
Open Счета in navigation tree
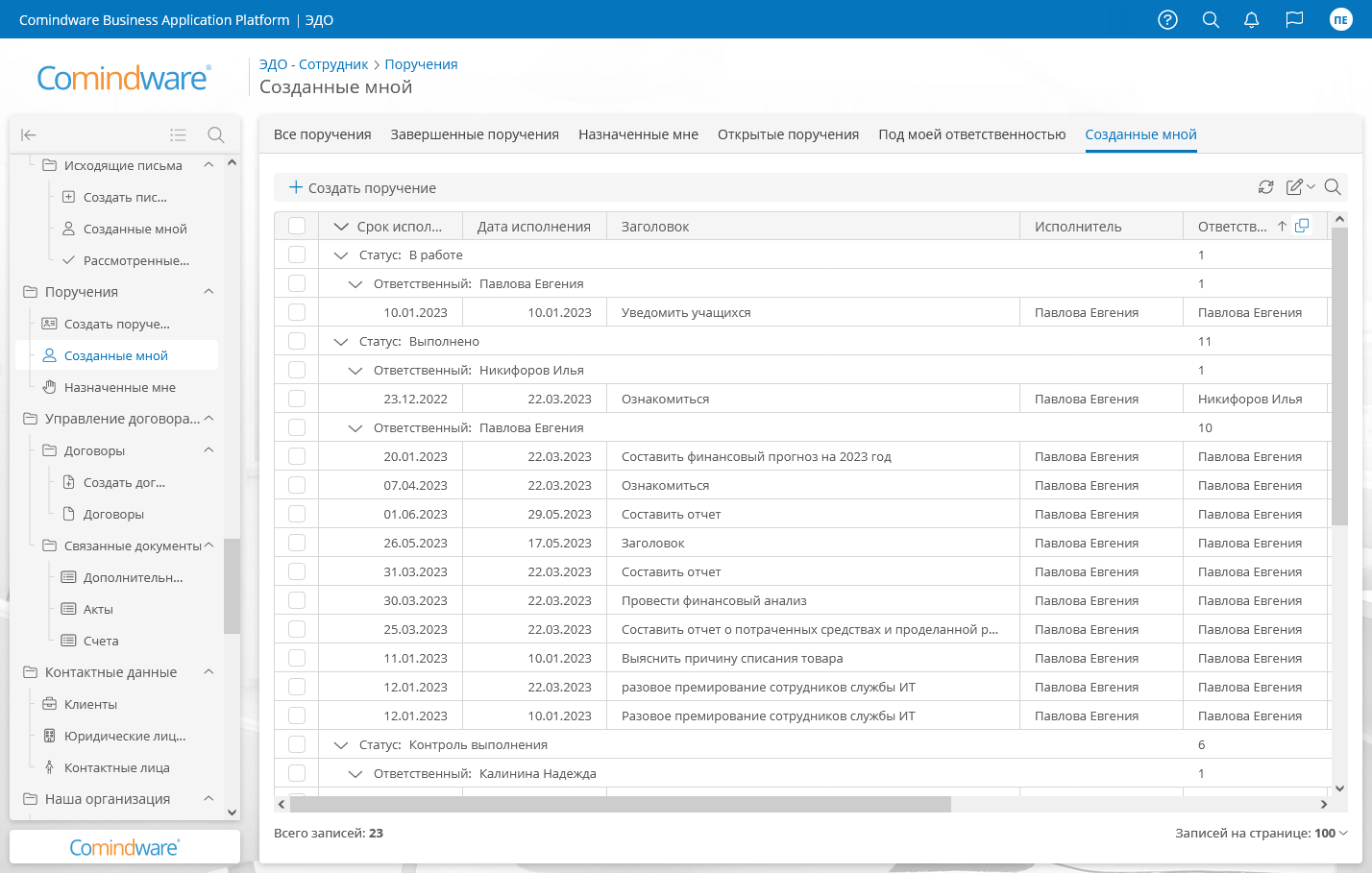tap(101, 641)
